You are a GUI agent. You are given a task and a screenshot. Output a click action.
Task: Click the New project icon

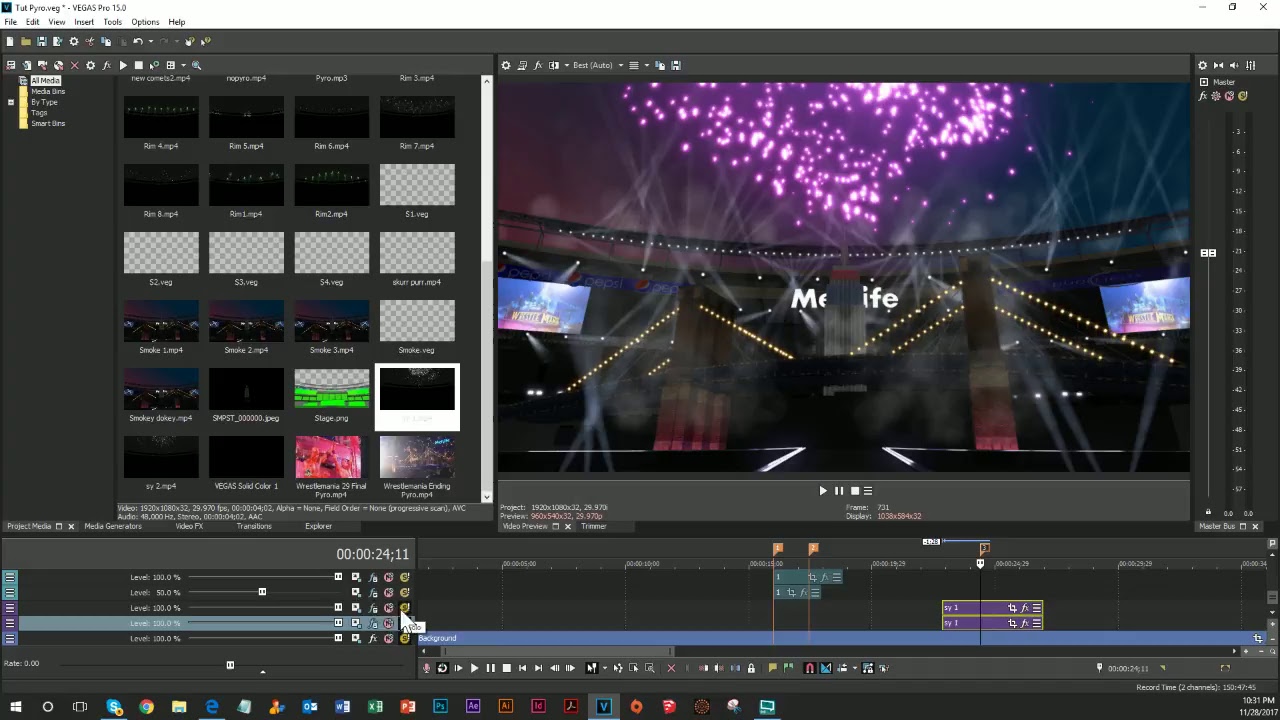(x=10, y=41)
